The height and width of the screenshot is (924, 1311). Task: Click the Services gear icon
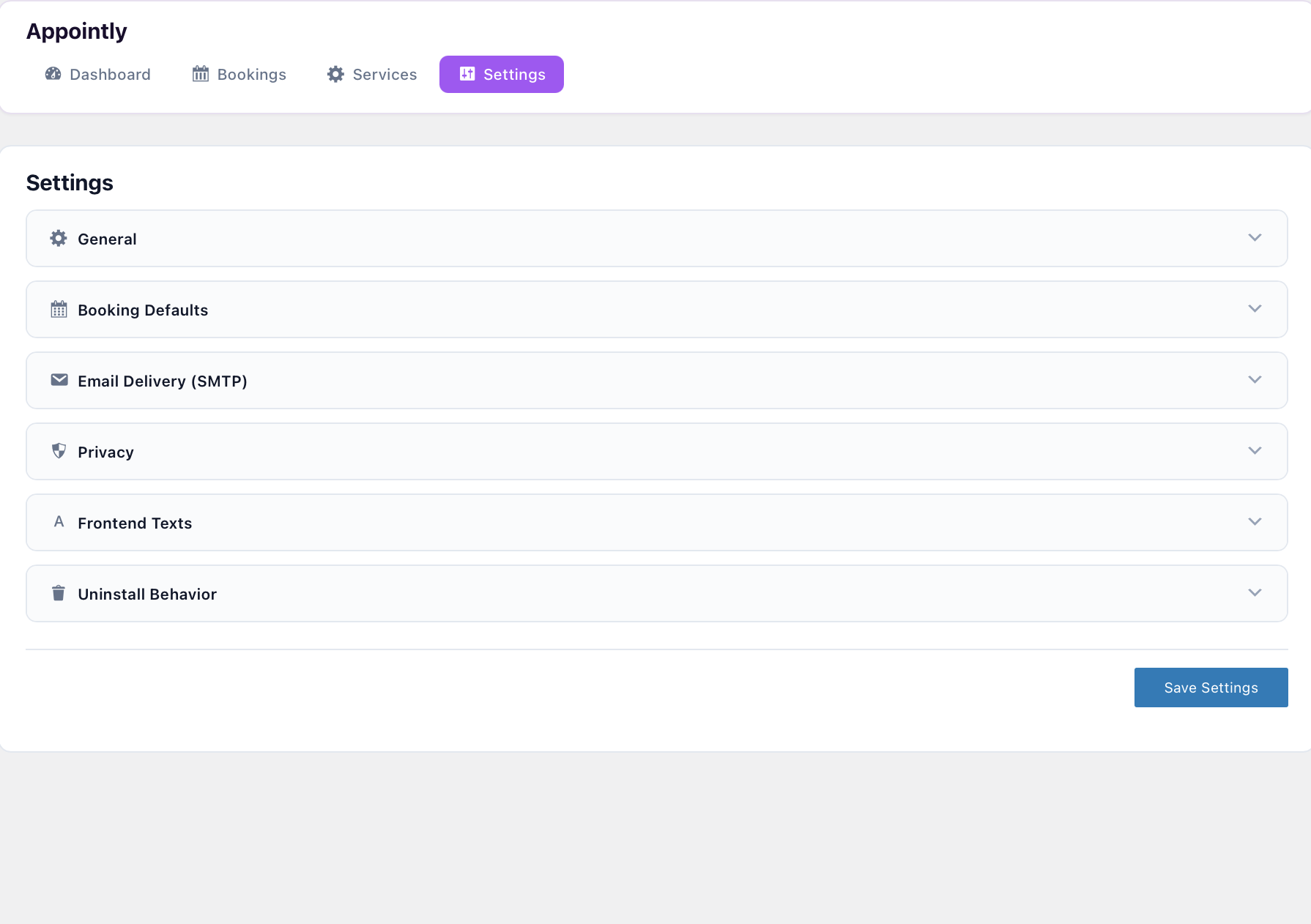[x=335, y=74]
